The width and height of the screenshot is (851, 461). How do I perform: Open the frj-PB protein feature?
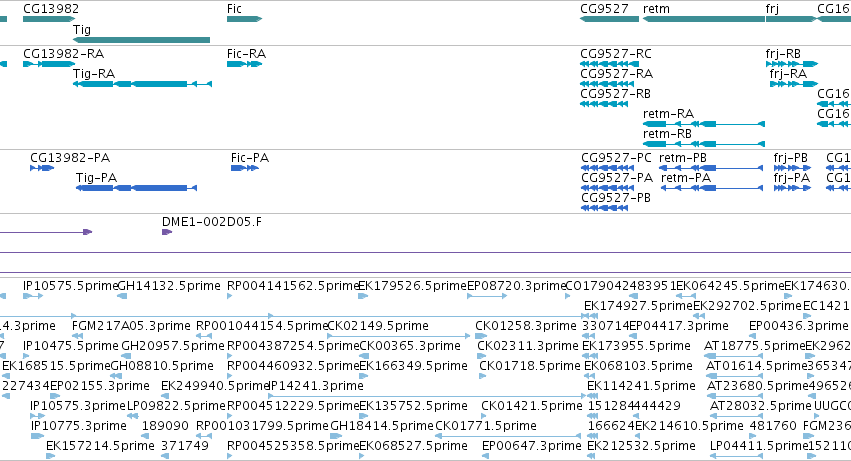(x=792, y=168)
